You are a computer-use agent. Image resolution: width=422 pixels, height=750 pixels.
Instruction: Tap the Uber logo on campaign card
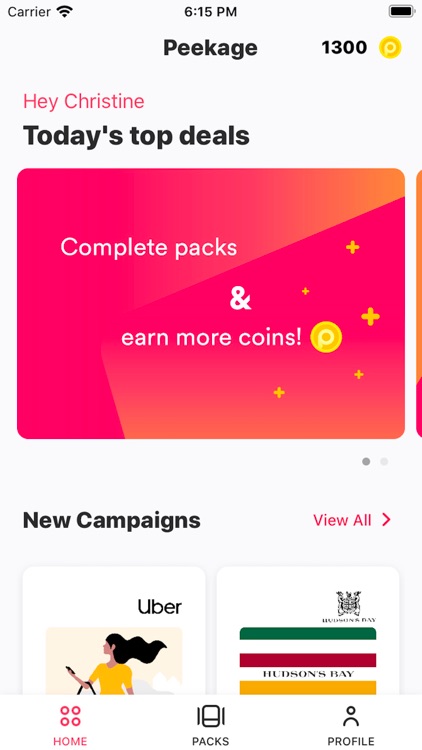pyautogui.click(x=160, y=607)
